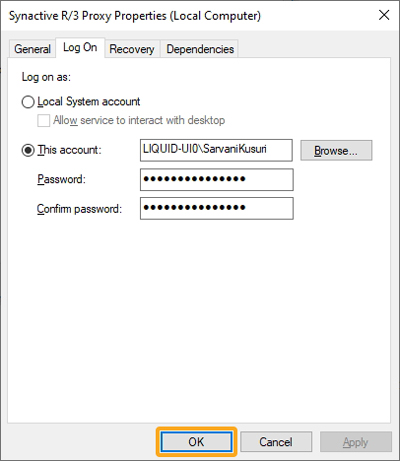Click the greyed-out Apply button
This screenshot has width=400, height=461.
(356, 442)
